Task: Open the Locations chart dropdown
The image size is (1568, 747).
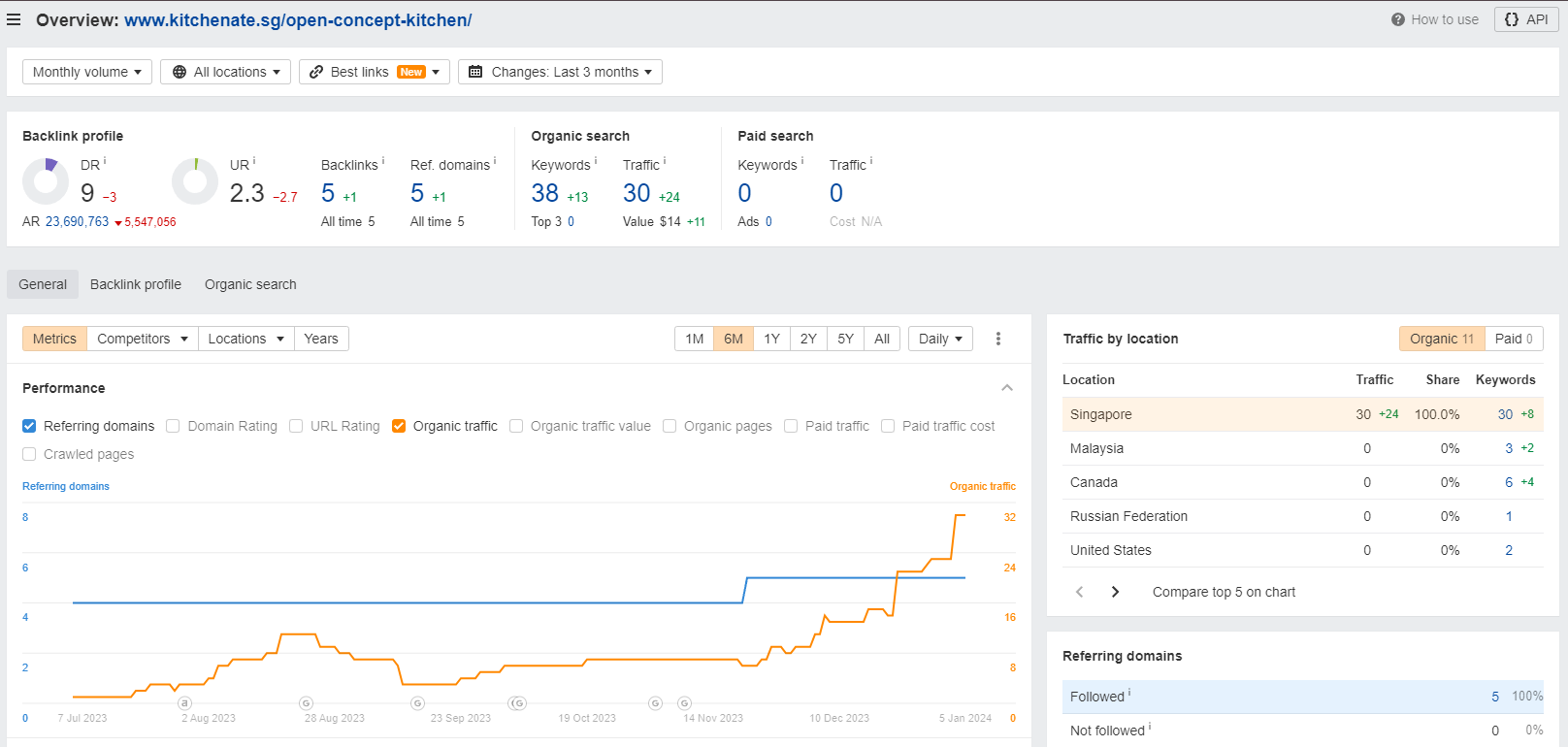Action: coord(245,339)
